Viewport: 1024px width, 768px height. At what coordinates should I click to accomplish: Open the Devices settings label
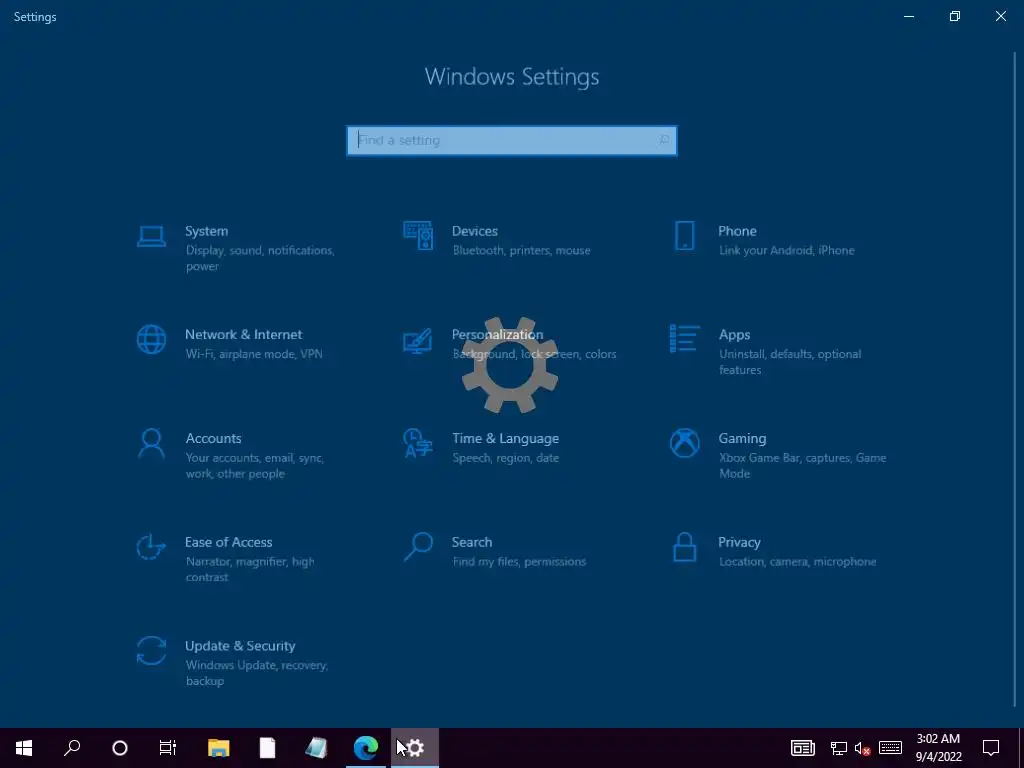[475, 231]
